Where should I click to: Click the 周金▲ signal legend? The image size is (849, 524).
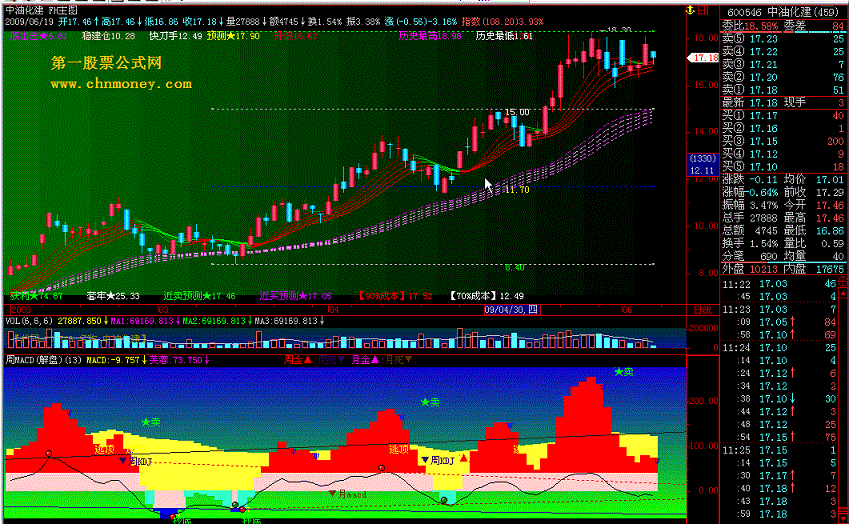tap(298, 359)
